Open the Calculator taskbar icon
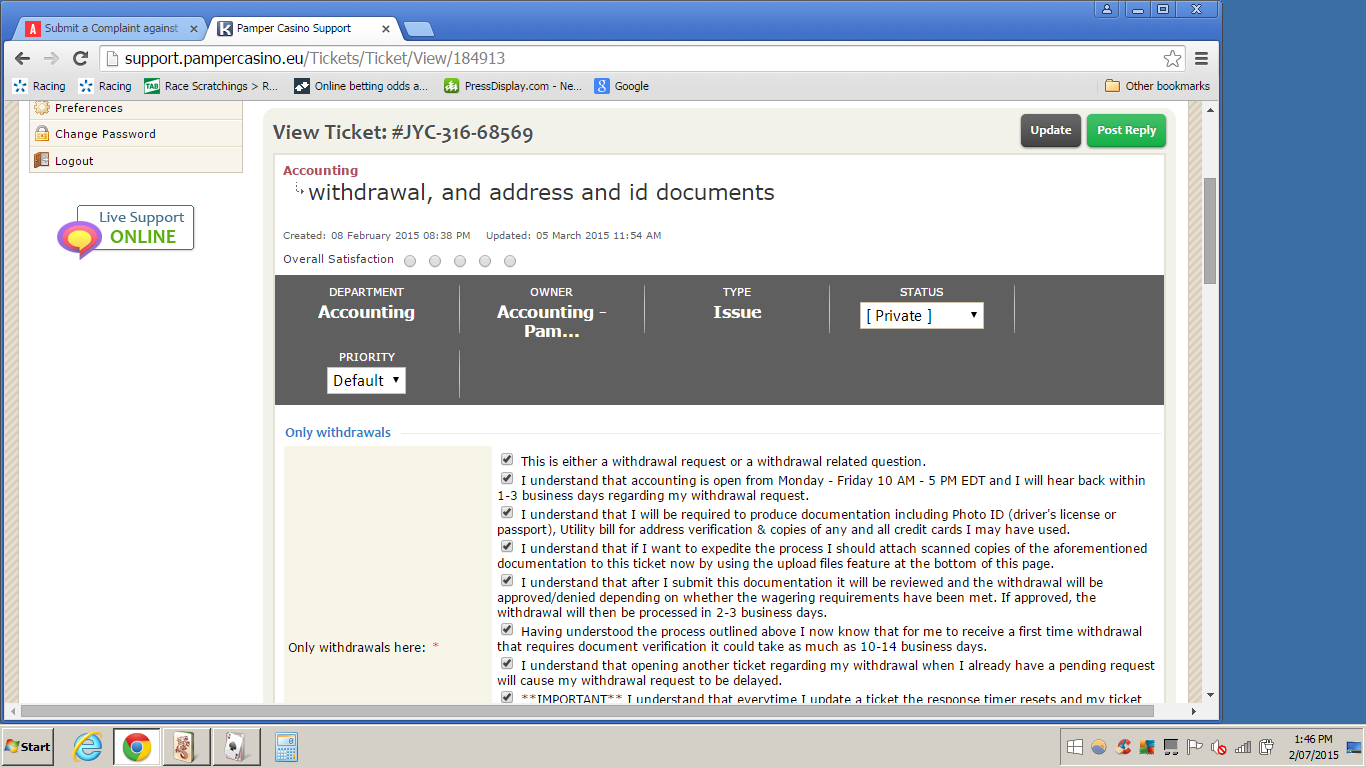Screen dimensions: 1366x768 tap(287, 747)
